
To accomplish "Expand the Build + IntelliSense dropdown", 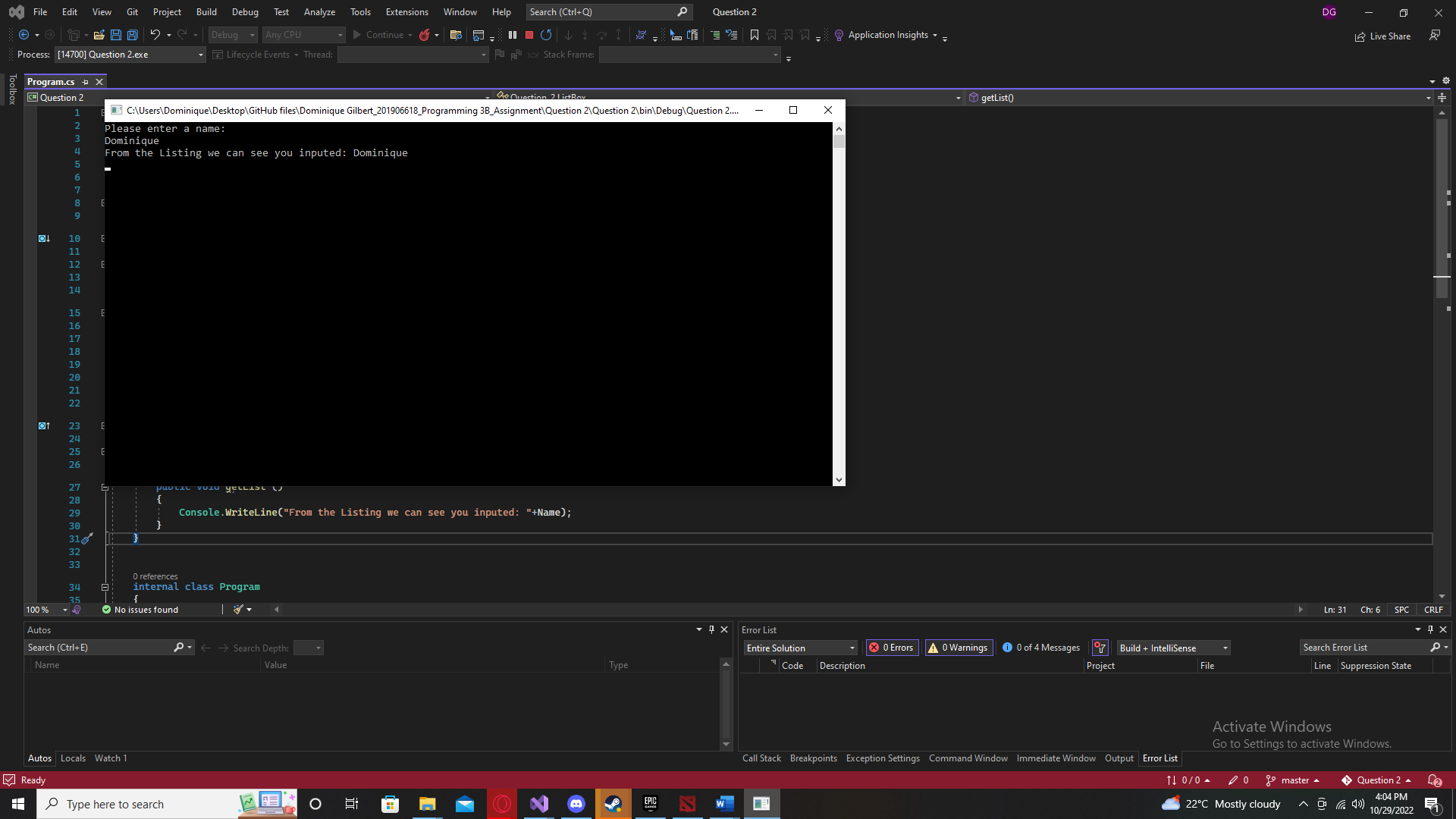I will pyautogui.click(x=1225, y=648).
